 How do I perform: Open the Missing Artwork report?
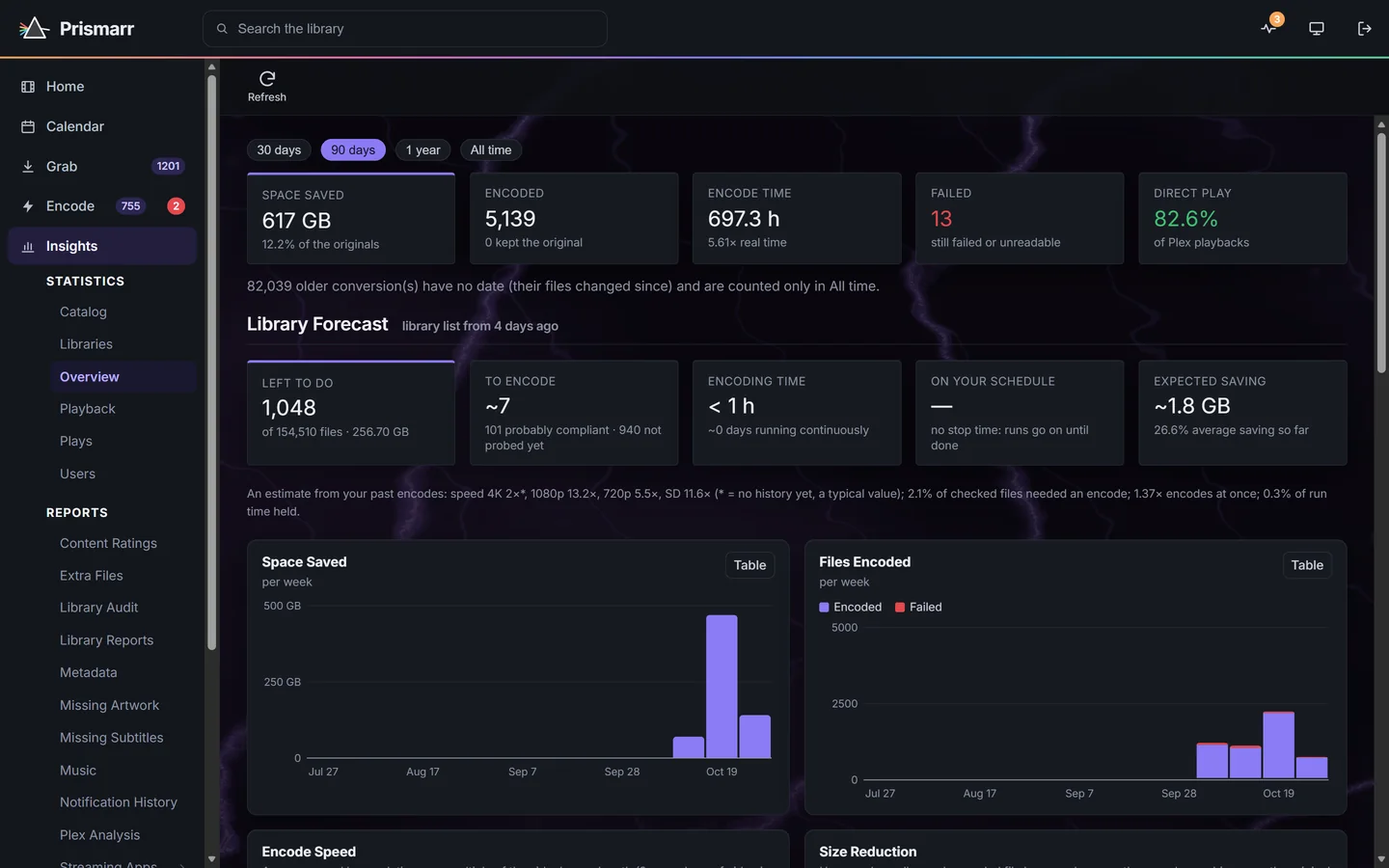[x=109, y=705]
